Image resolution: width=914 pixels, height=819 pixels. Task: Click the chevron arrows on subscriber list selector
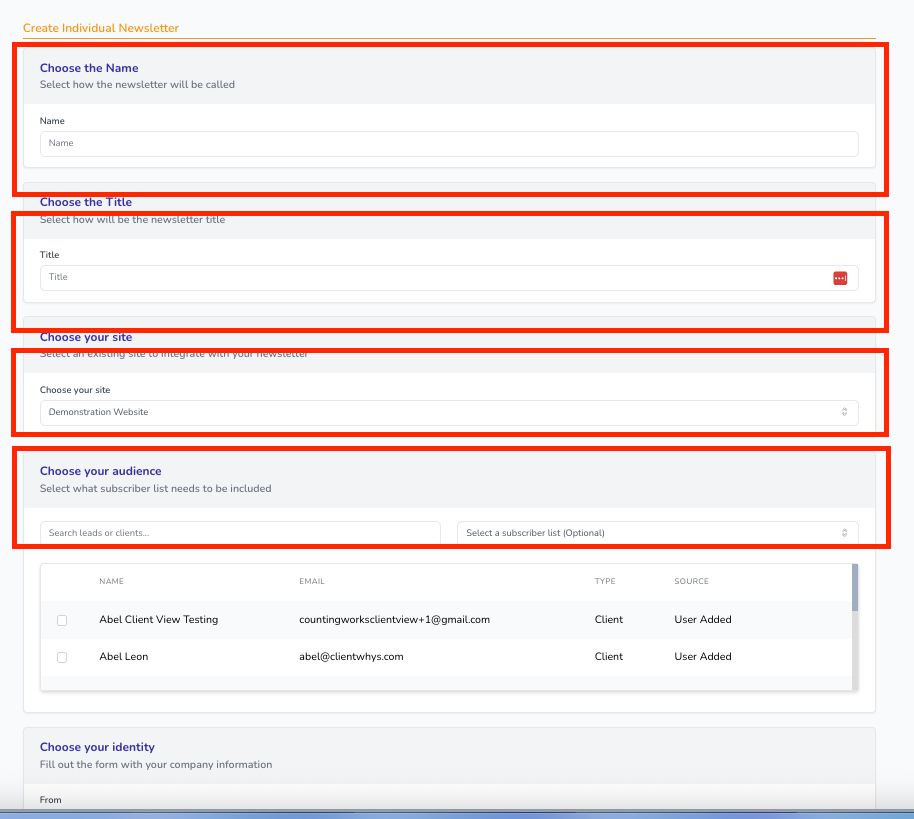844,533
